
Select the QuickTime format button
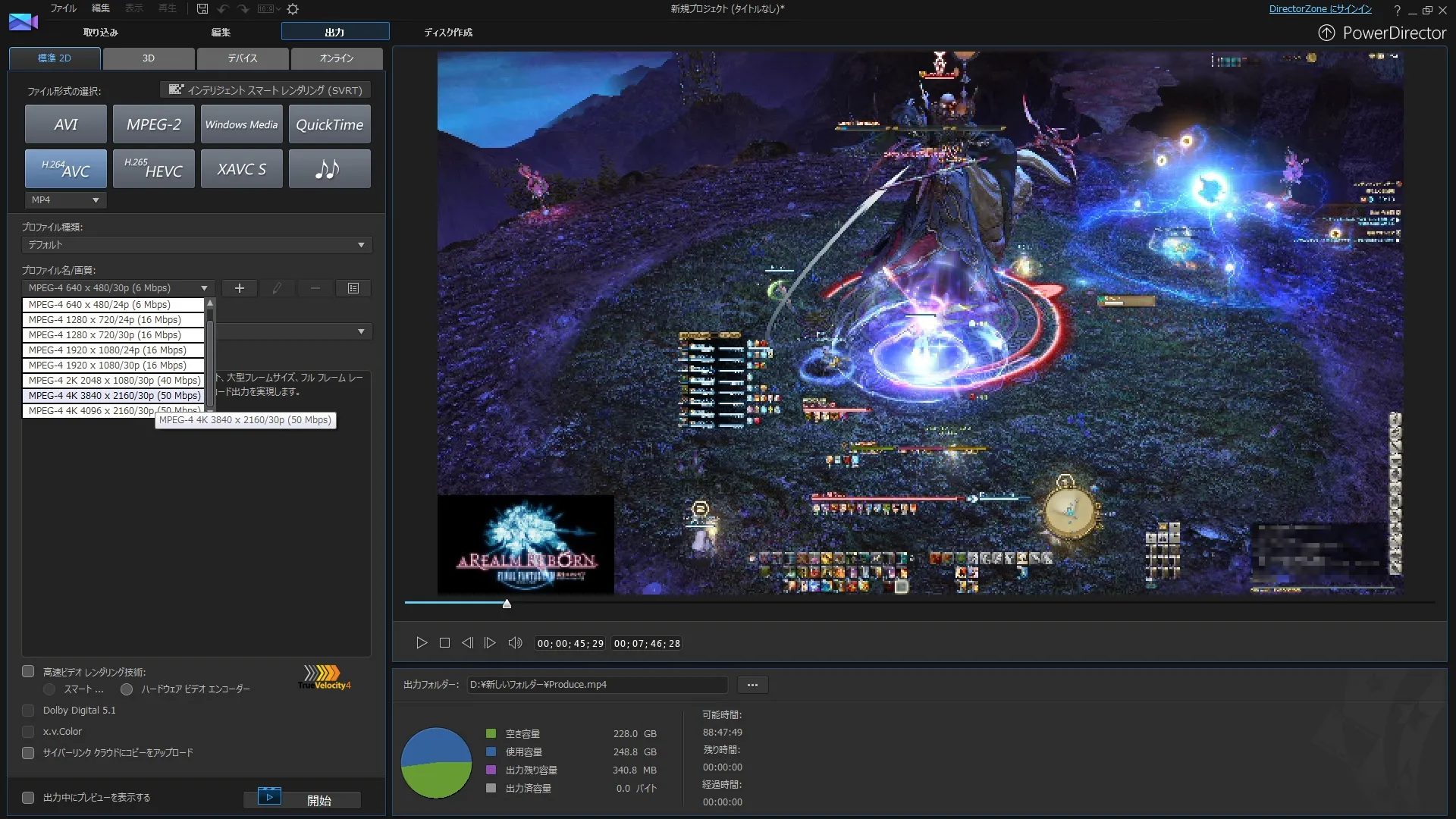330,124
